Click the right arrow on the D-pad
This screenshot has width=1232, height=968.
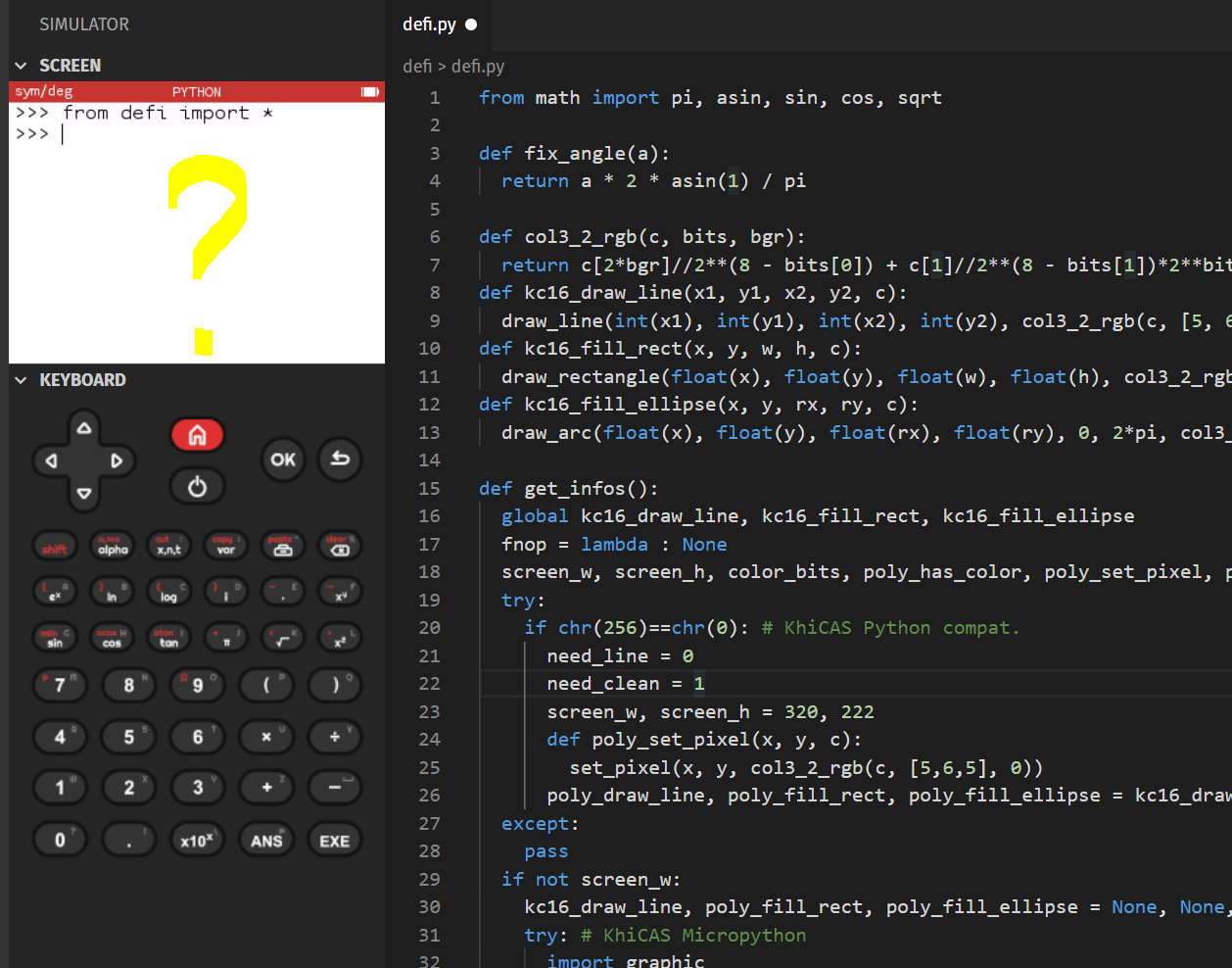coord(117,460)
